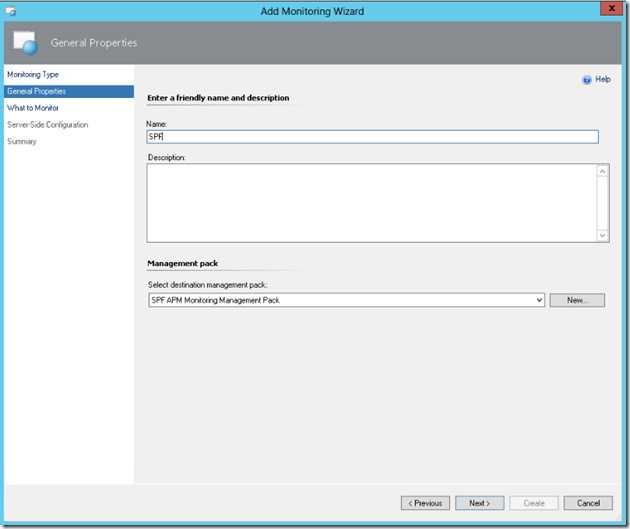Proceed with the Next button
630x529 pixels.
[479, 503]
